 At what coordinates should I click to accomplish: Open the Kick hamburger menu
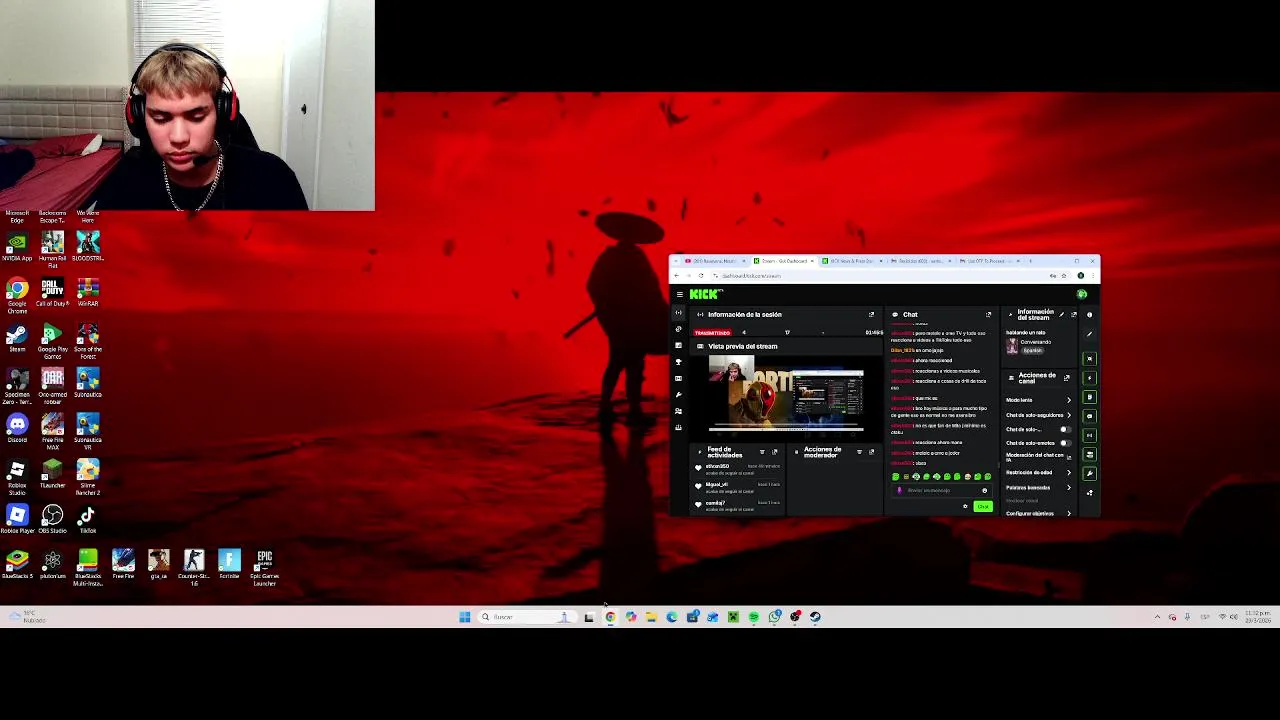[x=680, y=294]
